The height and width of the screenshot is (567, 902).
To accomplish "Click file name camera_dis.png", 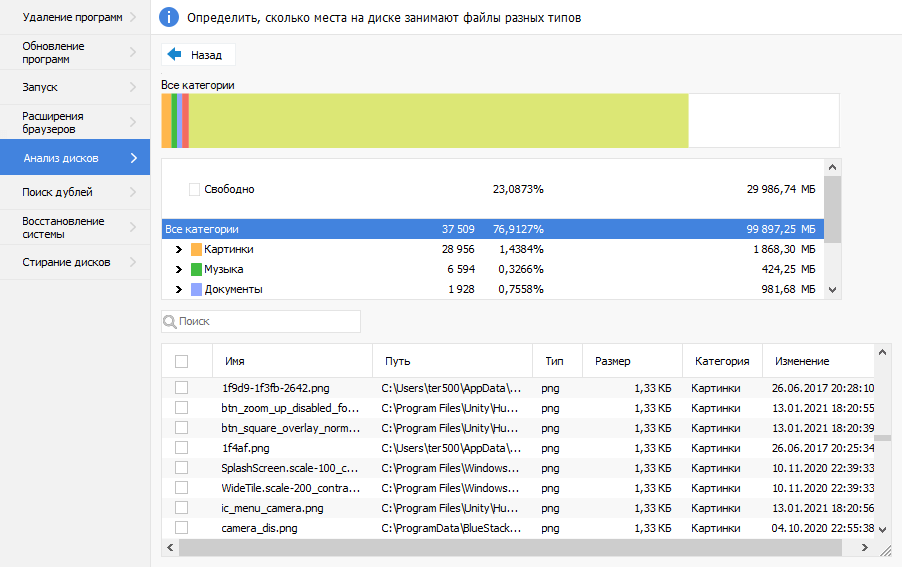I will (x=259, y=528).
